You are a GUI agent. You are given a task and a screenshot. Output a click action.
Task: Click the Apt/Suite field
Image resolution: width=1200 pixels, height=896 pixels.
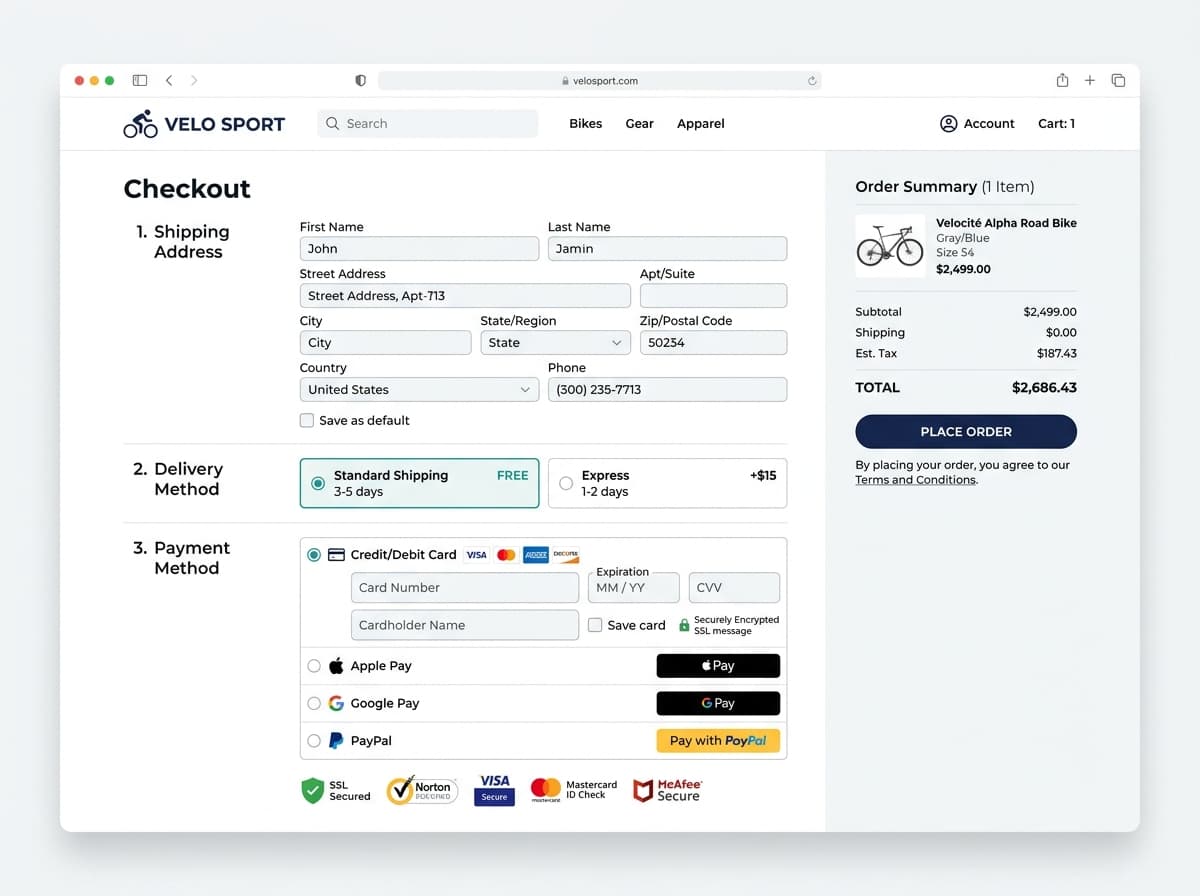point(713,296)
